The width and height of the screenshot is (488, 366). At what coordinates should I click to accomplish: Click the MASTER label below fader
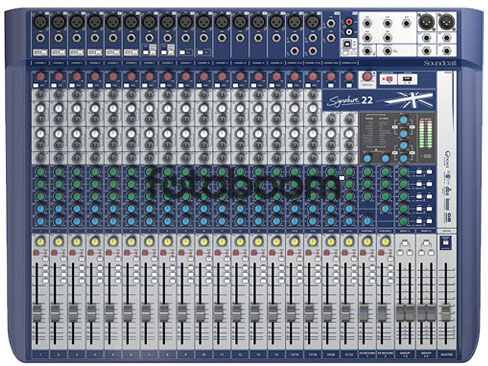446,354
